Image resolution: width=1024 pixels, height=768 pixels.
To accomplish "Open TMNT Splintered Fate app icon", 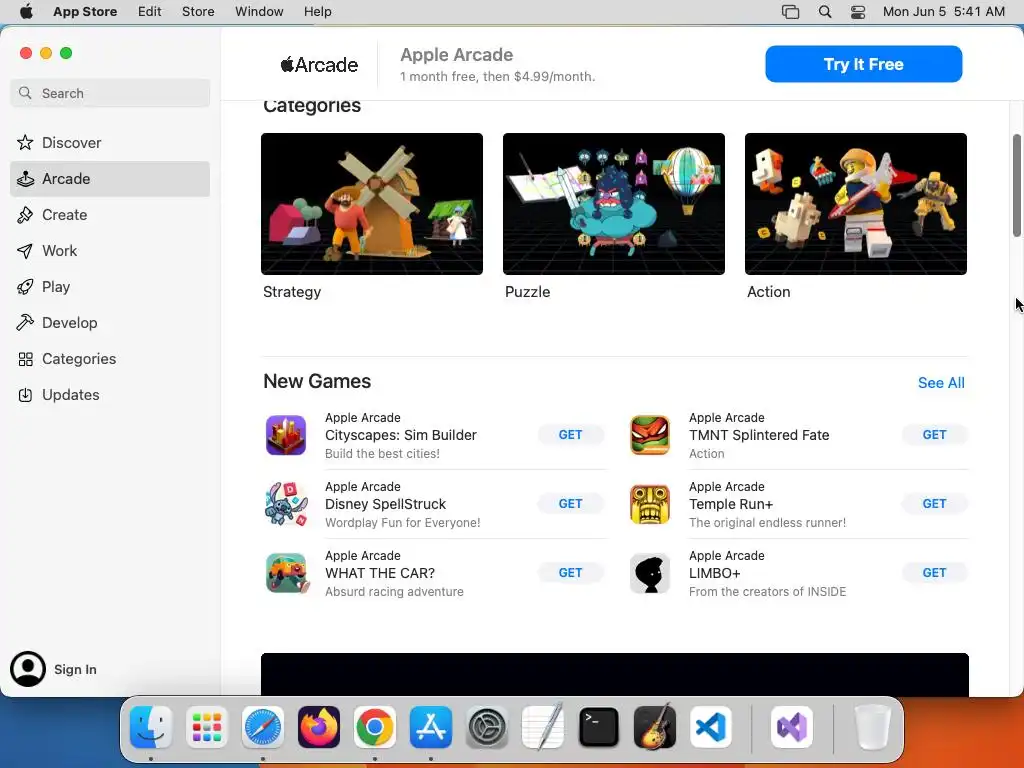I will 650,435.
